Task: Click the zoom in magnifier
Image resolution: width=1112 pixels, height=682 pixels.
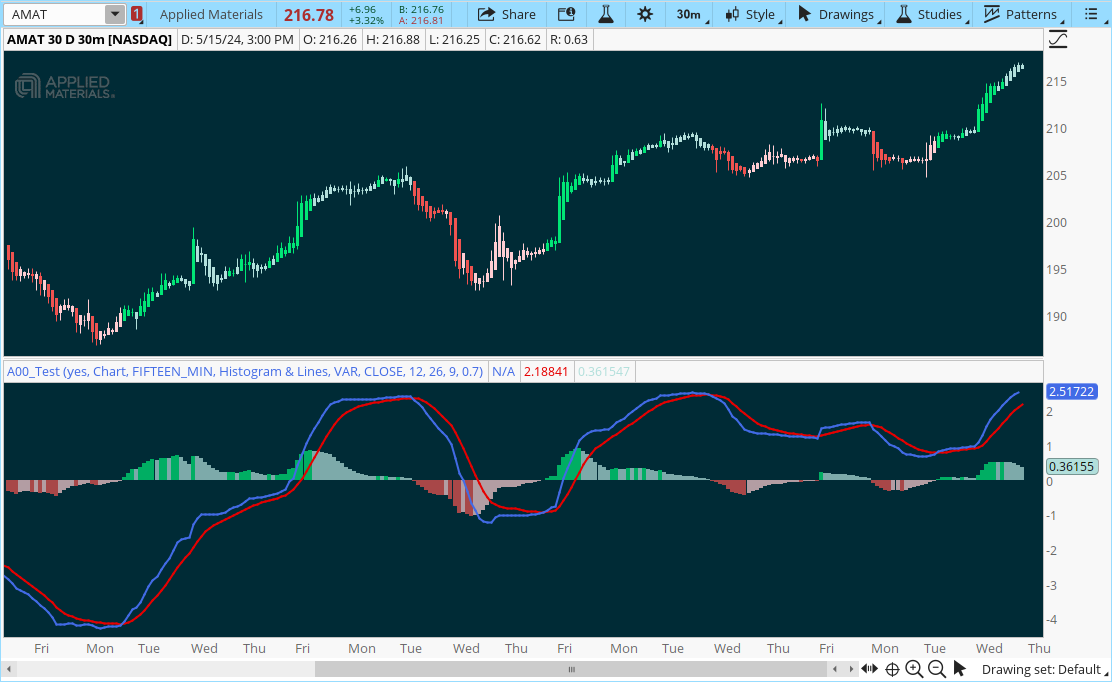Action: click(x=914, y=669)
